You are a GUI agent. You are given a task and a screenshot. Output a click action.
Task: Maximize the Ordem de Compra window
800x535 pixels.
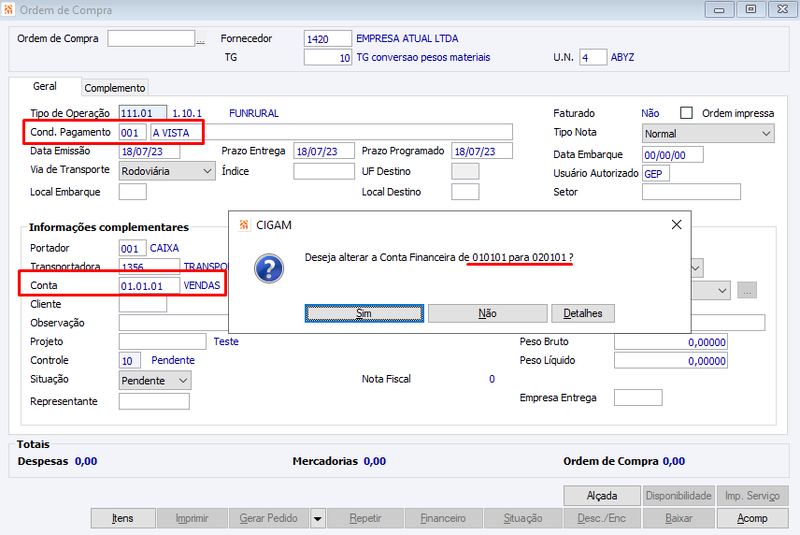tap(751, 10)
